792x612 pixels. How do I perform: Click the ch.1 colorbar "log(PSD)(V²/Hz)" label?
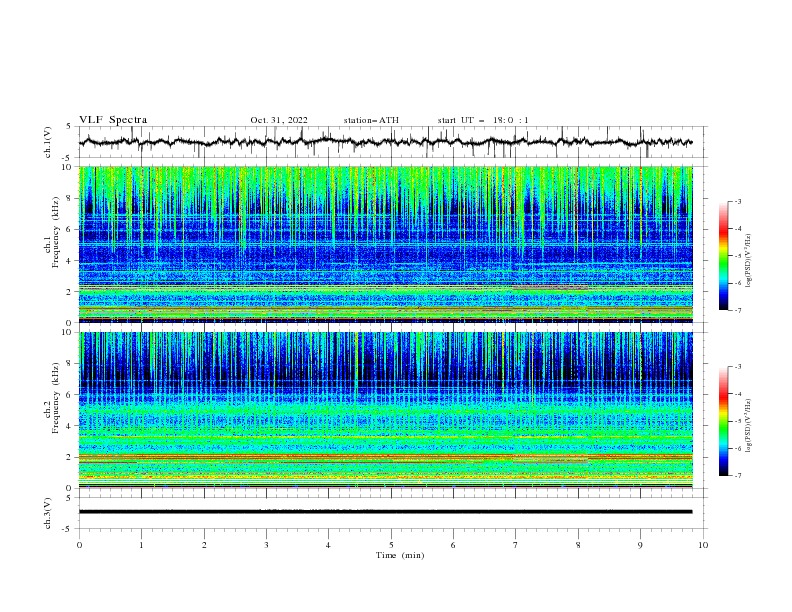coord(749,261)
